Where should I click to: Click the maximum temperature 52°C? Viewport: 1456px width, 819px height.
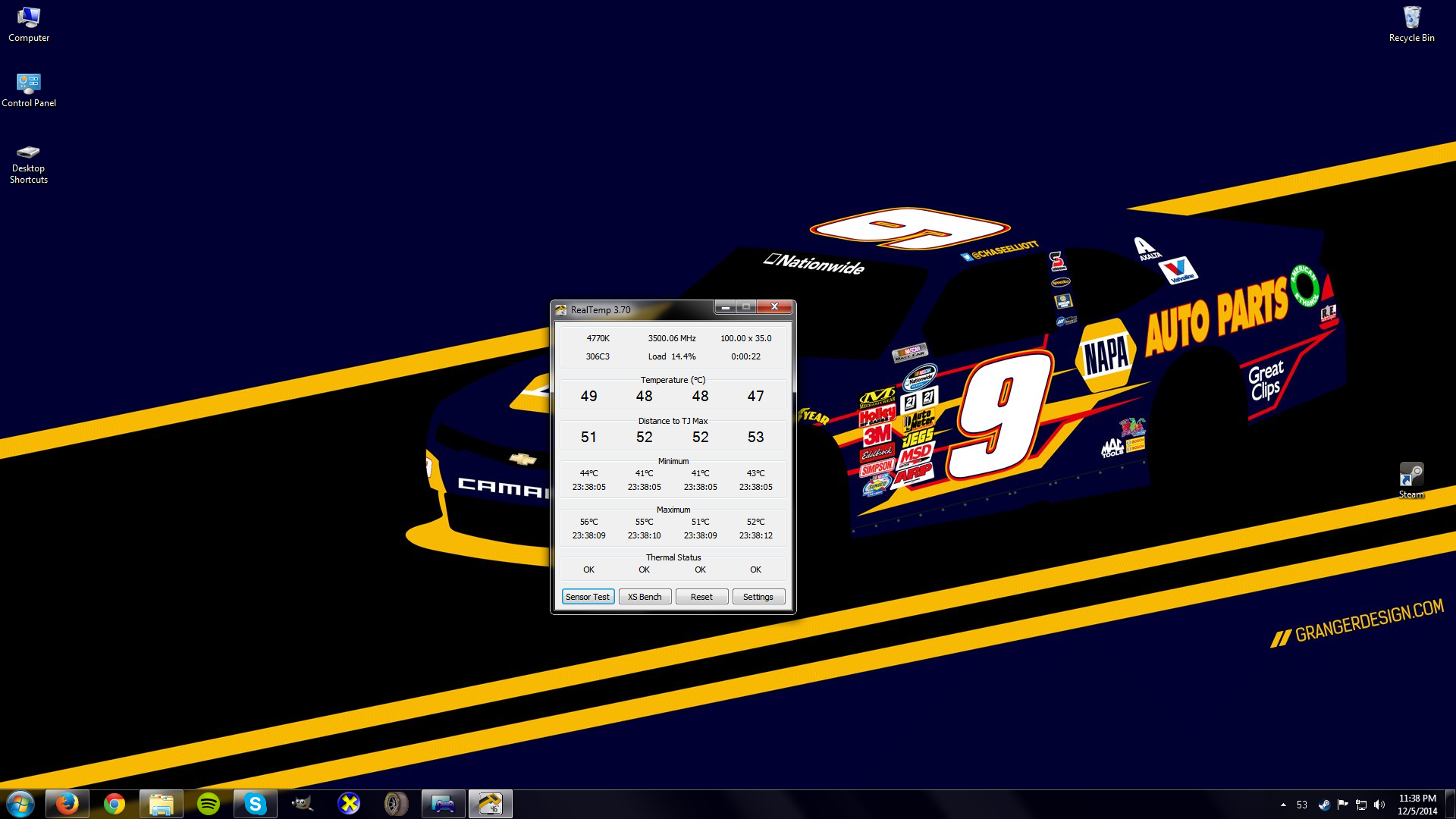pos(755,522)
